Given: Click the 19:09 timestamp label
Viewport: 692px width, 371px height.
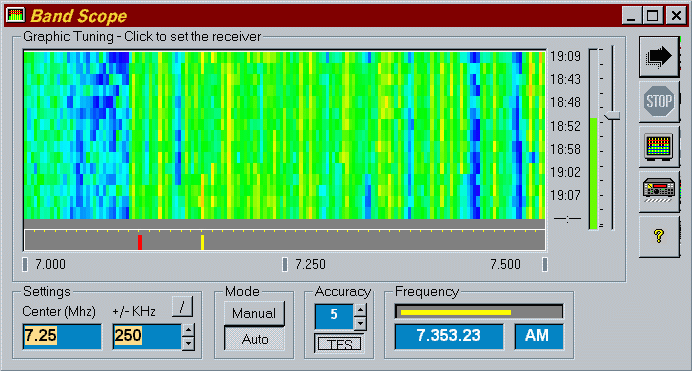Looking at the screenshot, I should pos(565,56).
